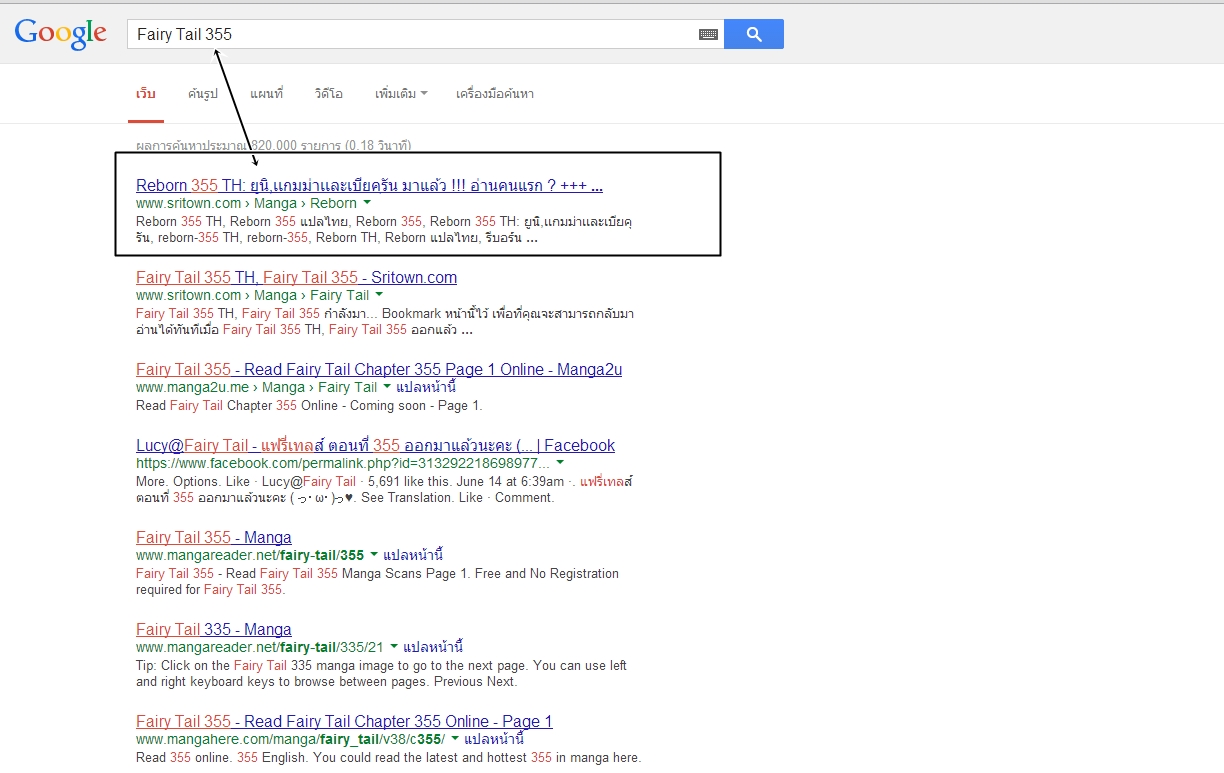Translate the manga2u.me result page

(426, 387)
